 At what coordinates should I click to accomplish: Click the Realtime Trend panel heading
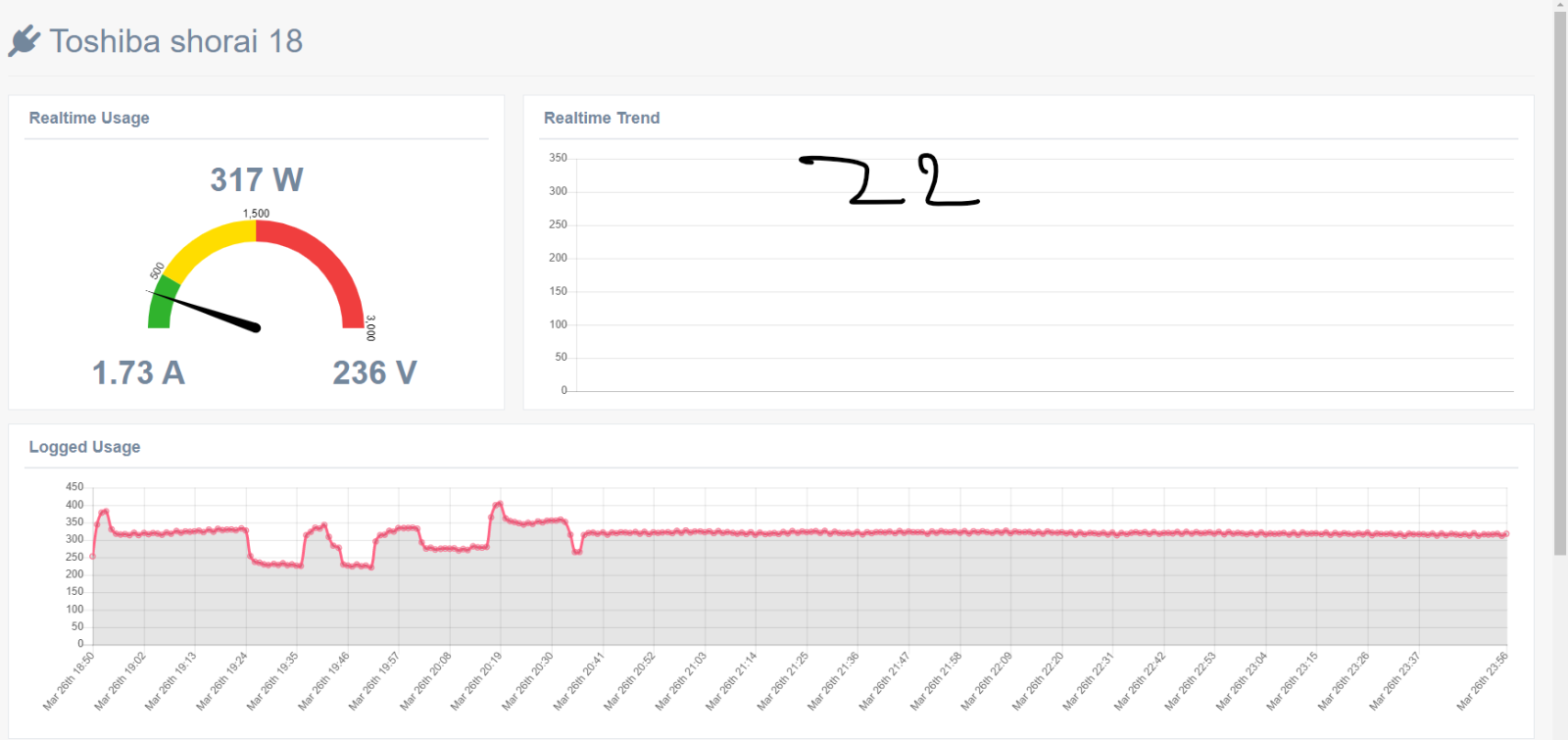pyautogui.click(x=602, y=118)
